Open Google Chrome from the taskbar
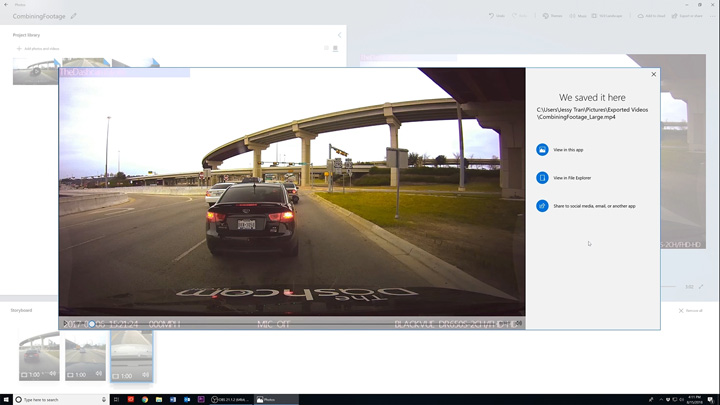 (x=145, y=399)
